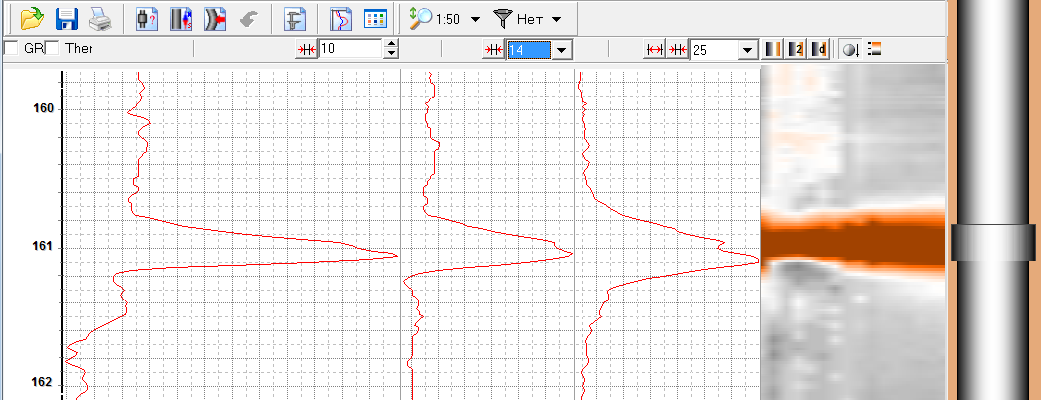Click the pipe with blue-red arrows icon
This screenshot has height=400, width=1041.
pos(181,19)
